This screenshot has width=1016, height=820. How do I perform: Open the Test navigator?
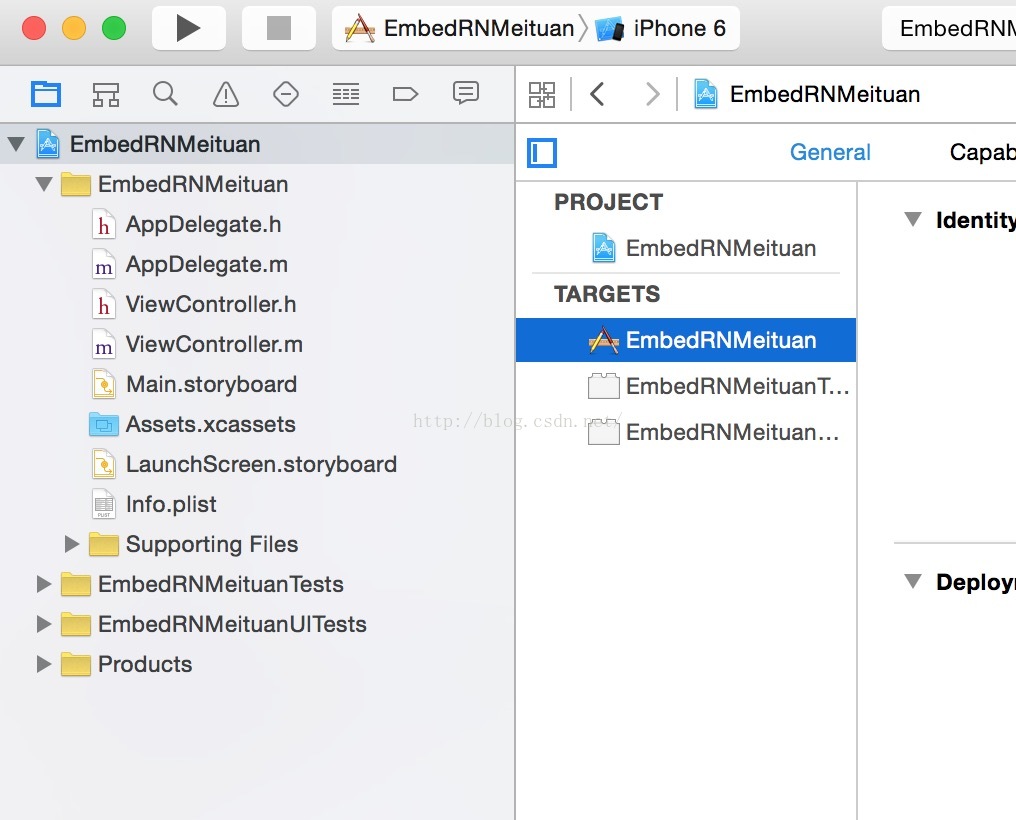(286, 95)
